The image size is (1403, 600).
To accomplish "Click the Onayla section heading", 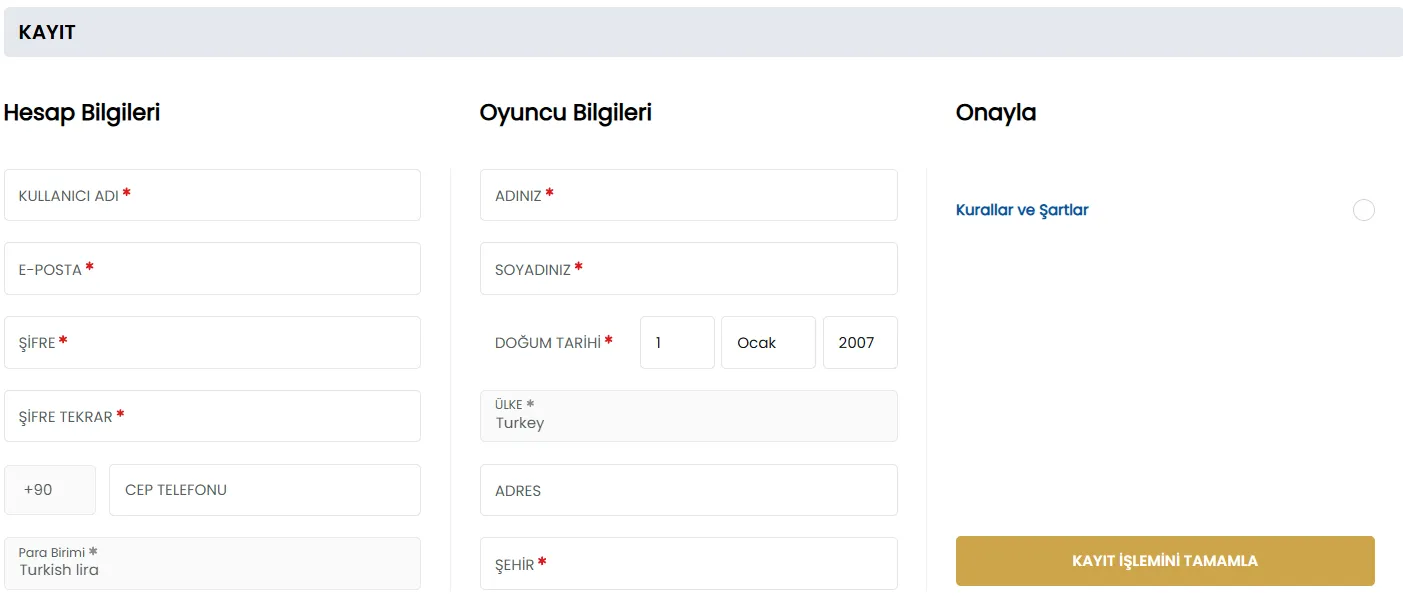I will click(x=995, y=112).
